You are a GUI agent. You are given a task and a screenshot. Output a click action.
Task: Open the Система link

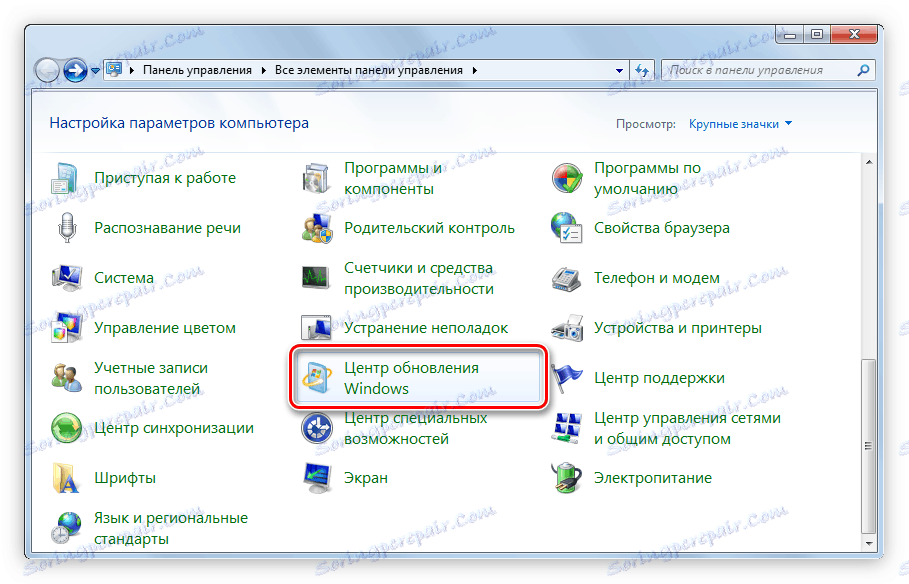tap(124, 278)
